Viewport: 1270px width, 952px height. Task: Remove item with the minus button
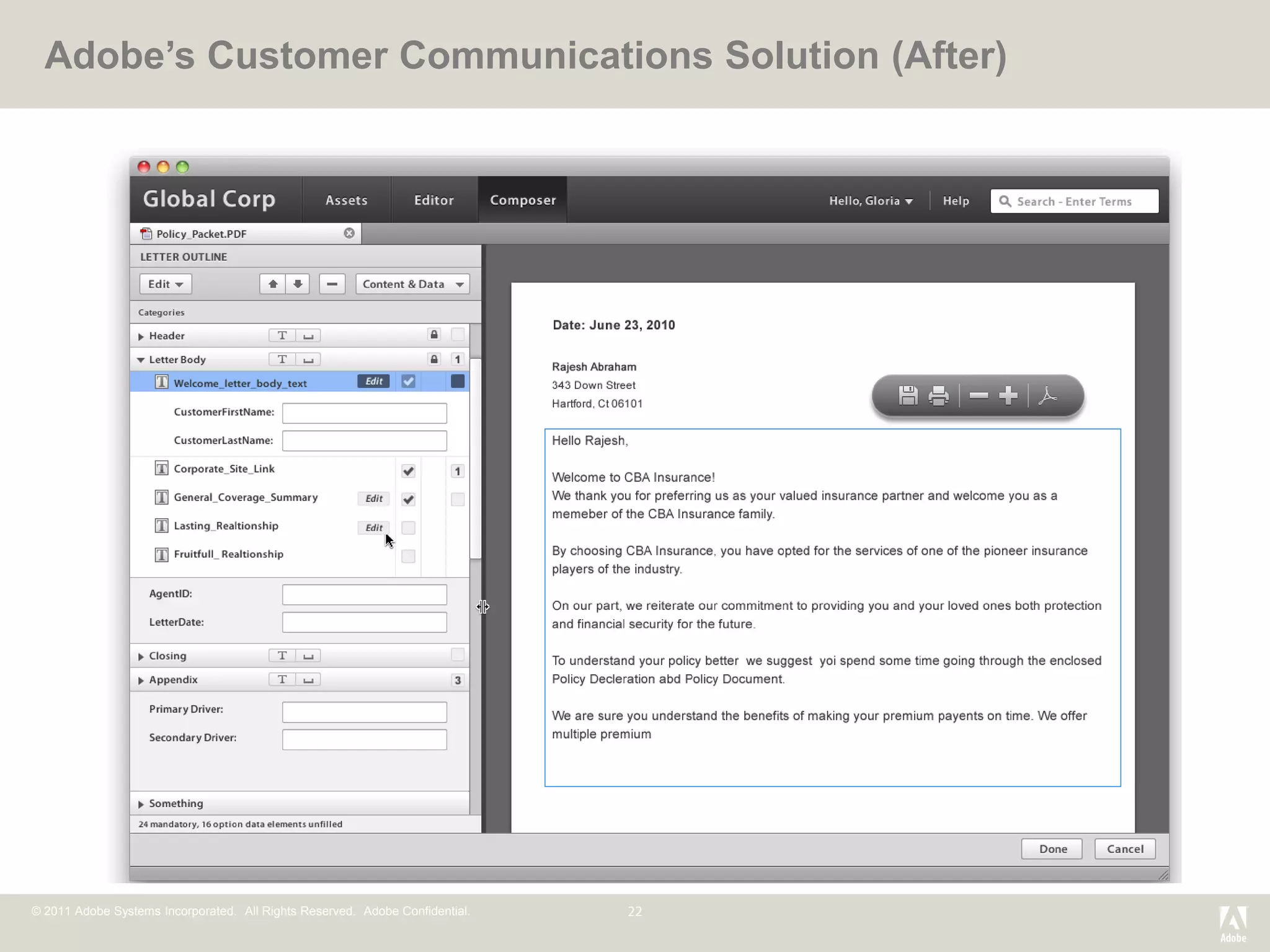[x=332, y=284]
